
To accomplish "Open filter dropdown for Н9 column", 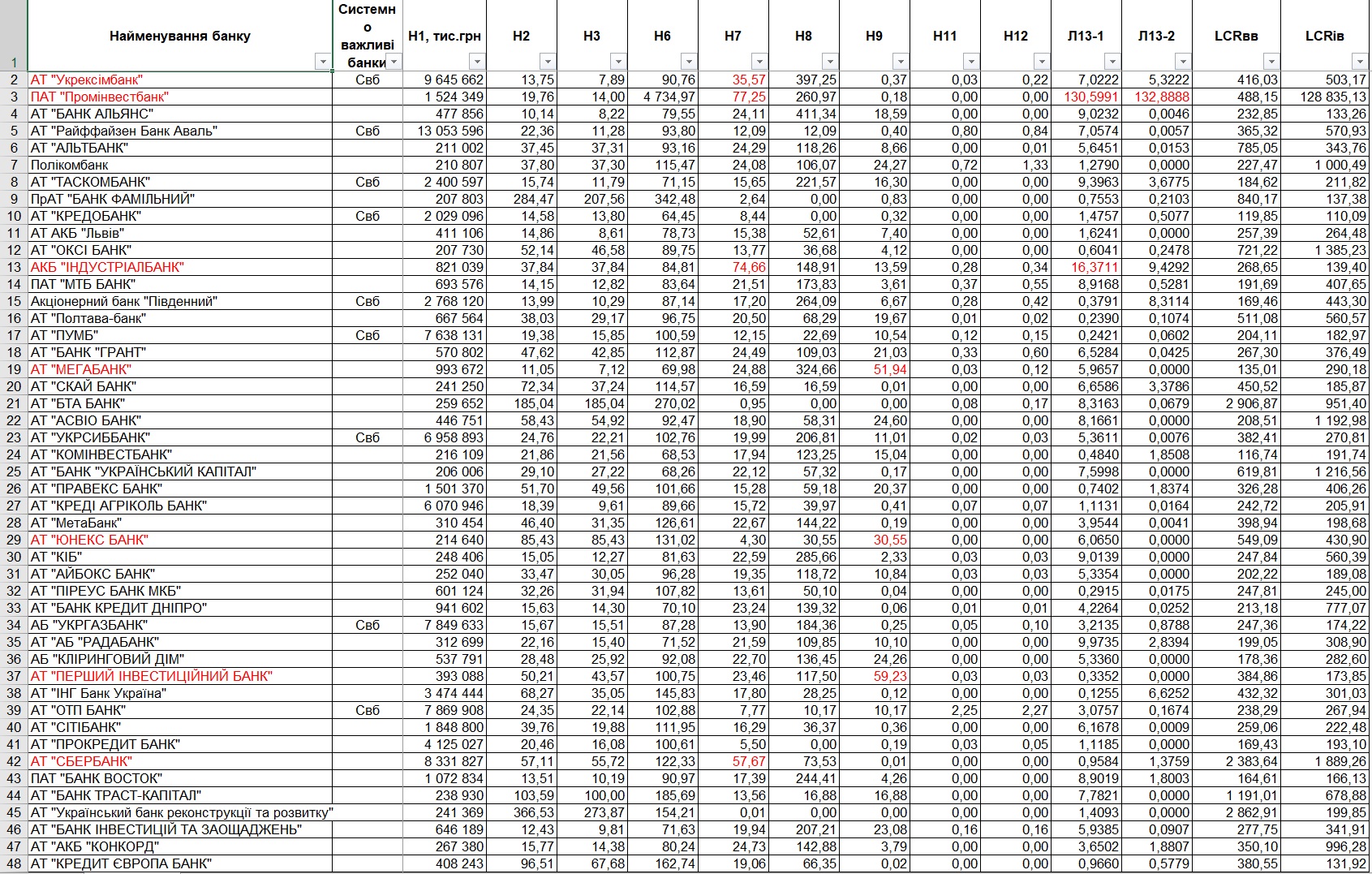I will (901, 62).
